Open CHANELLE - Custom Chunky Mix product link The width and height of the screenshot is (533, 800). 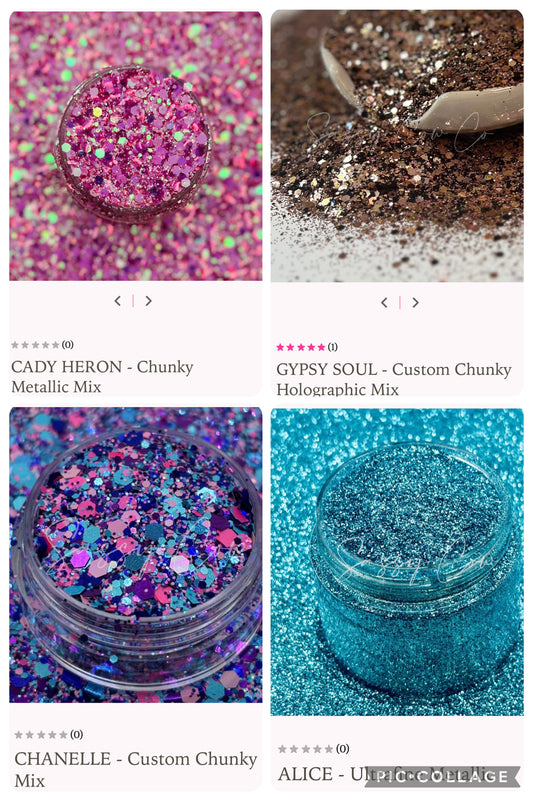136,769
